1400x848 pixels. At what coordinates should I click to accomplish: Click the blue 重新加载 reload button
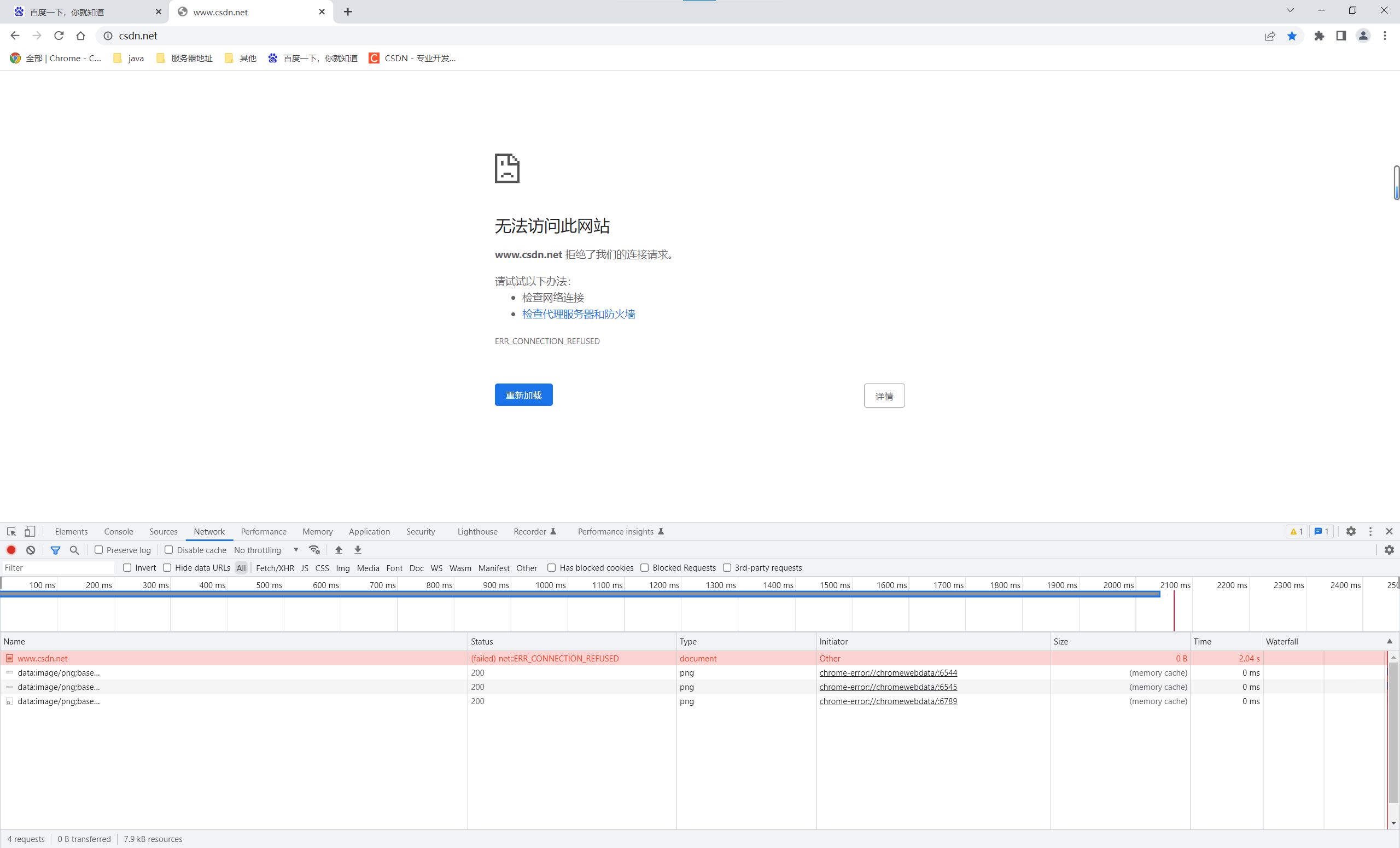point(523,395)
